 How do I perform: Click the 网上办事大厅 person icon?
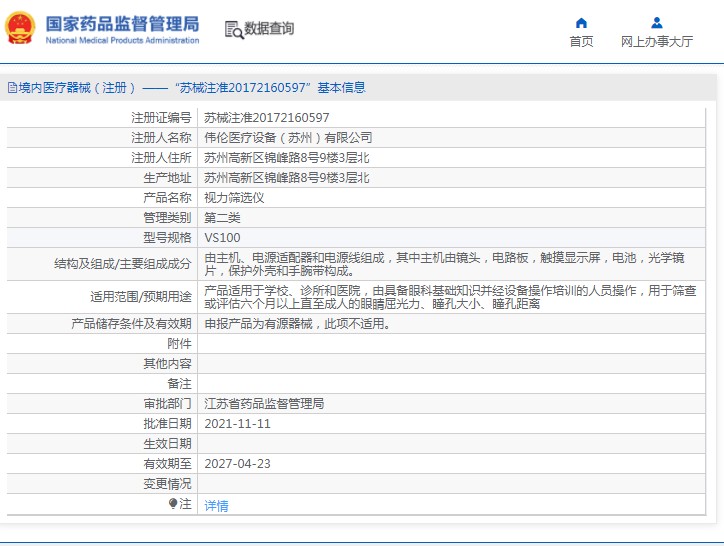pyautogui.click(x=656, y=23)
